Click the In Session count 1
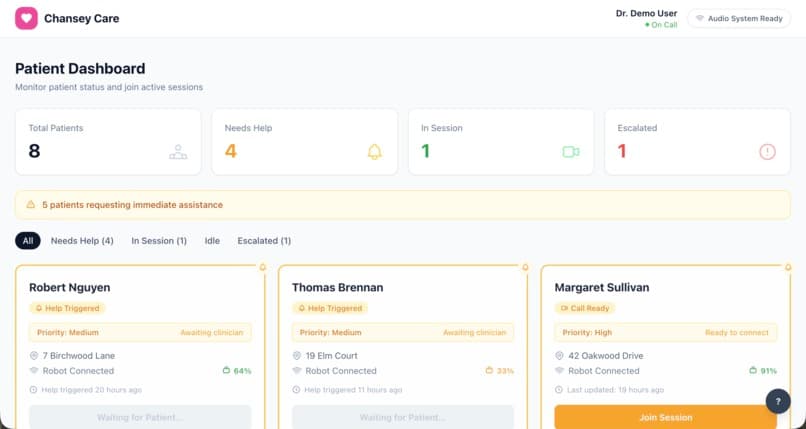The height and width of the screenshot is (429, 806). (x=426, y=151)
